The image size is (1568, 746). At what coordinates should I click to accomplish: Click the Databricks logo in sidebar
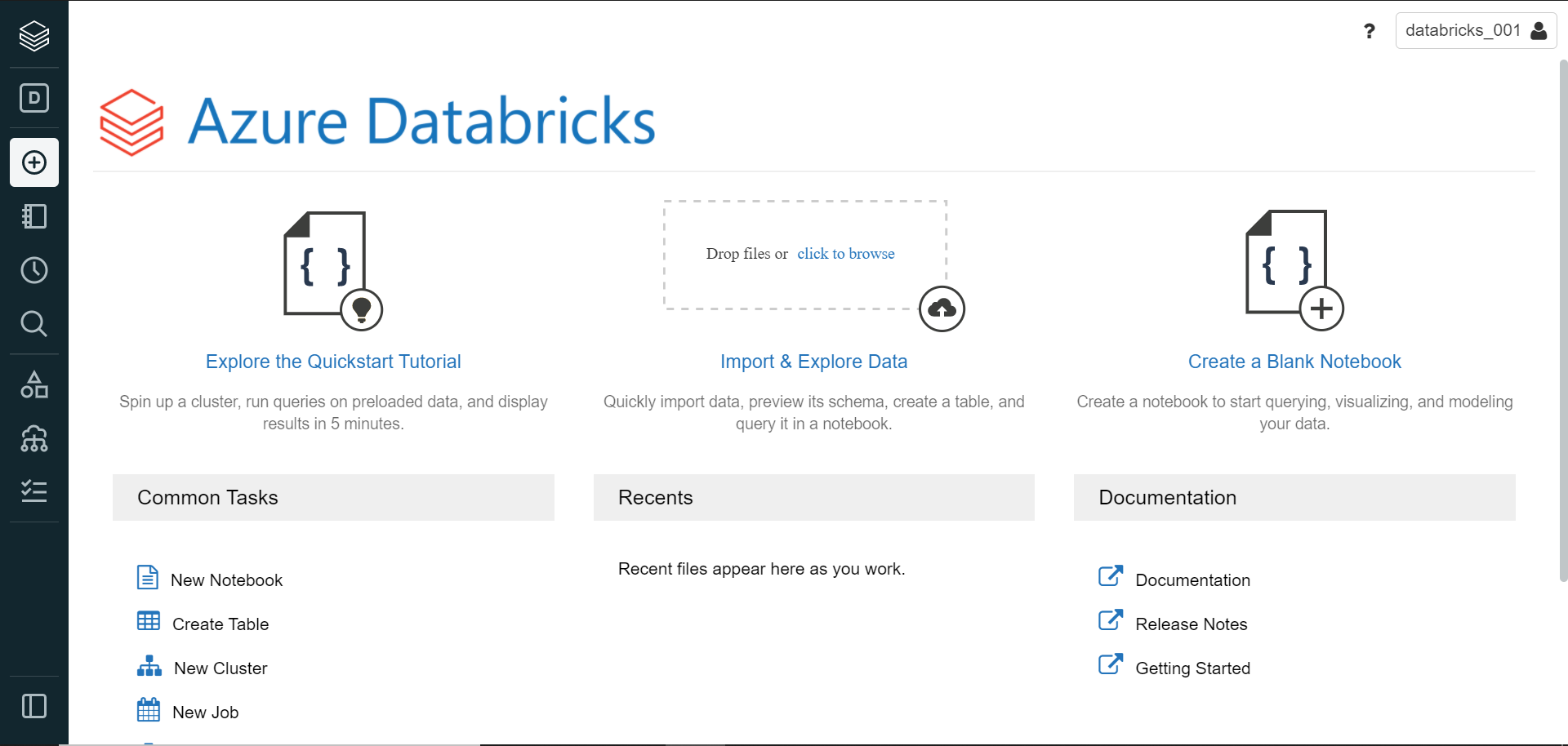[x=34, y=36]
